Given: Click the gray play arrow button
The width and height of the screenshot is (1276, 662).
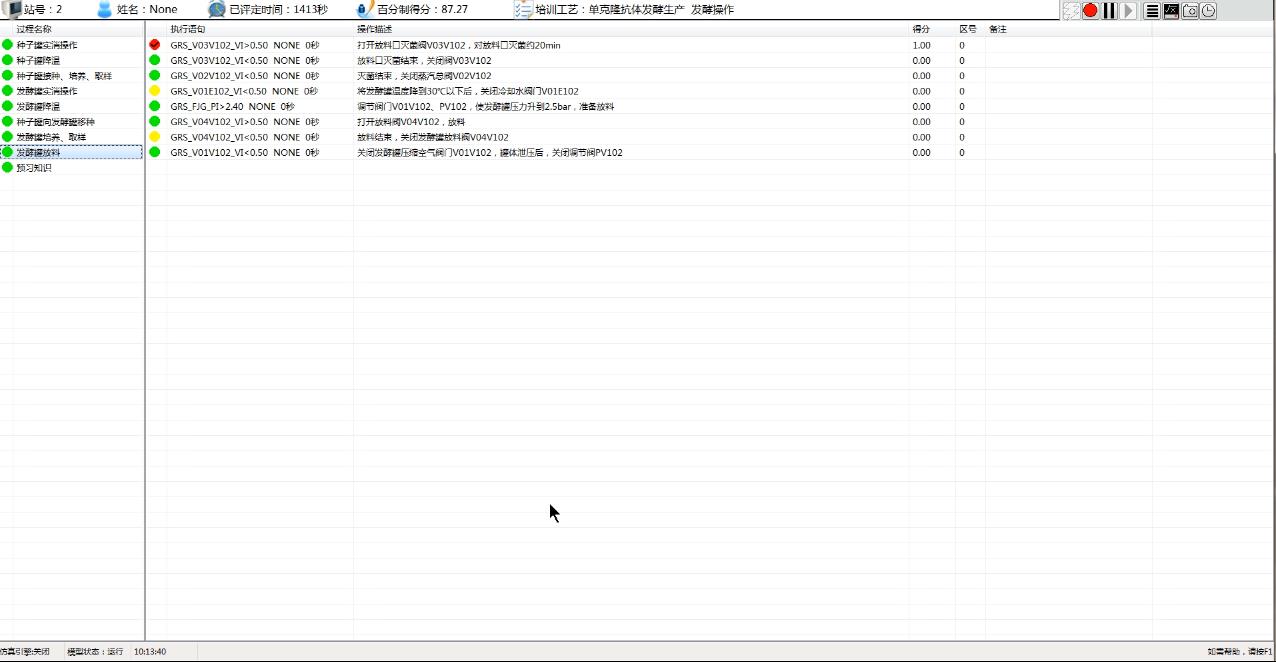Looking at the screenshot, I should (x=1129, y=10).
